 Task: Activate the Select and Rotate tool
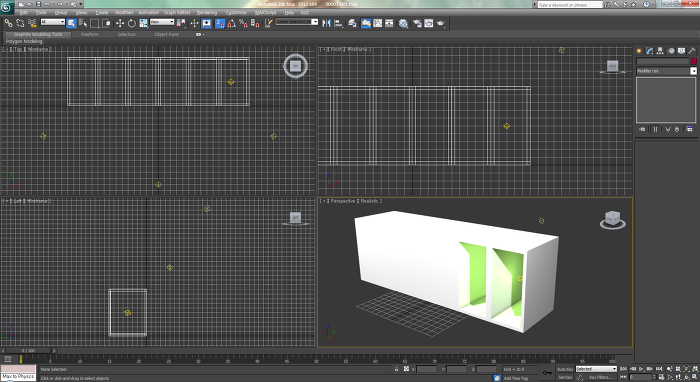tap(132, 23)
